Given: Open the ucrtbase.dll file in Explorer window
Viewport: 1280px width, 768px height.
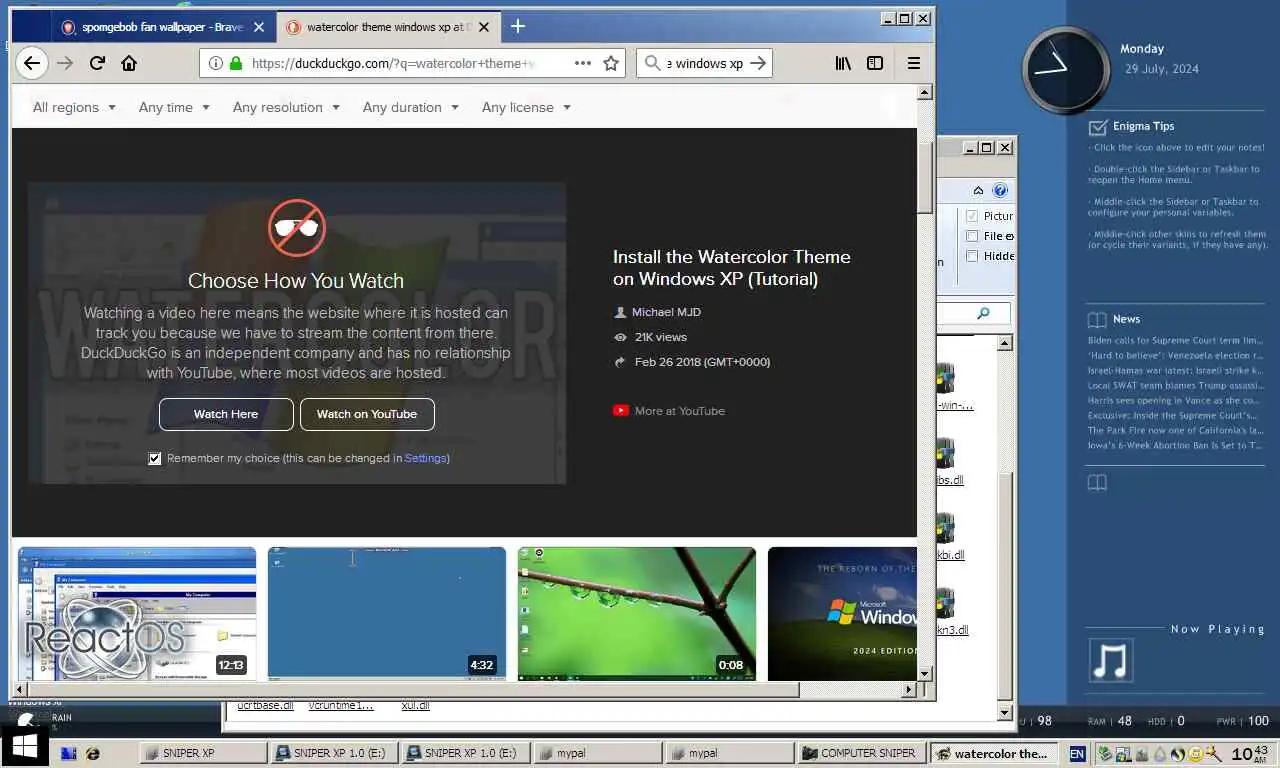Looking at the screenshot, I should click(x=265, y=705).
